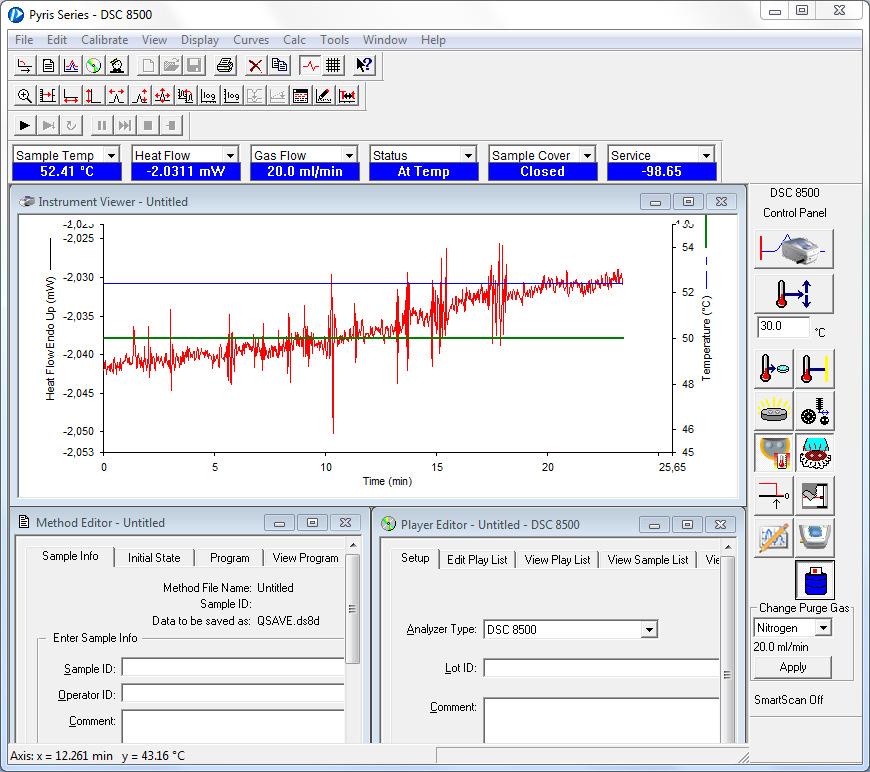Open the Sample Cover status dropdown

coord(587,155)
